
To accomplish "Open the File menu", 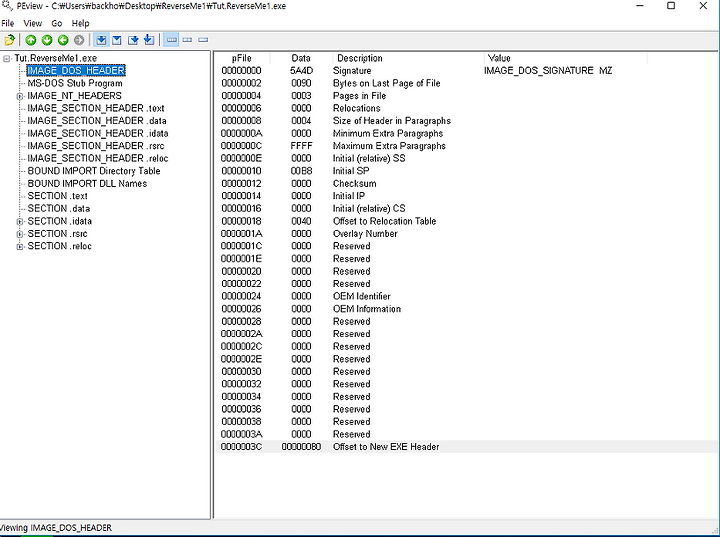I will [x=8, y=23].
